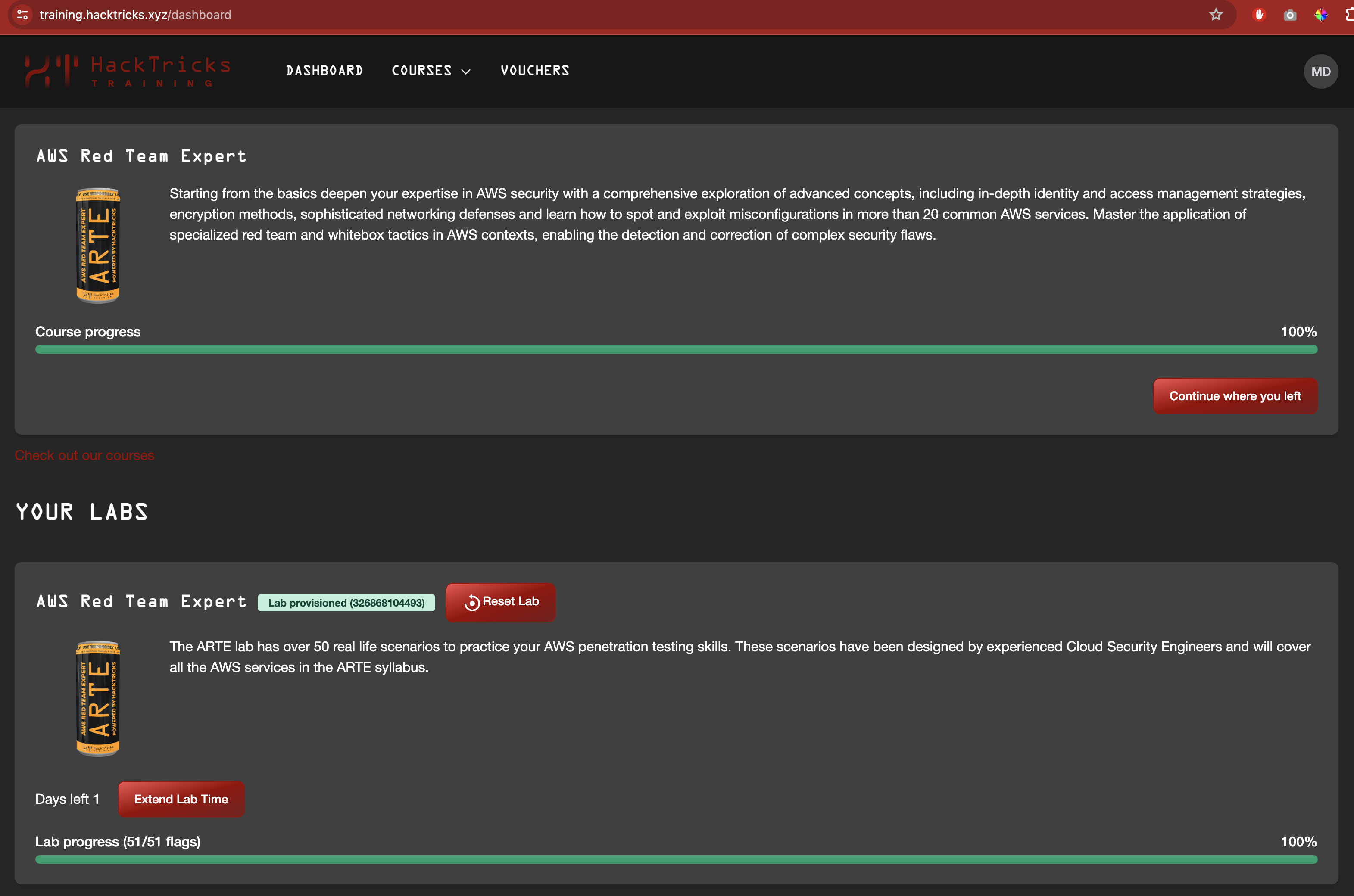Click the Lab provisioned account ID badge
Image resolution: width=1354 pixels, height=896 pixels.
point(346,603)
